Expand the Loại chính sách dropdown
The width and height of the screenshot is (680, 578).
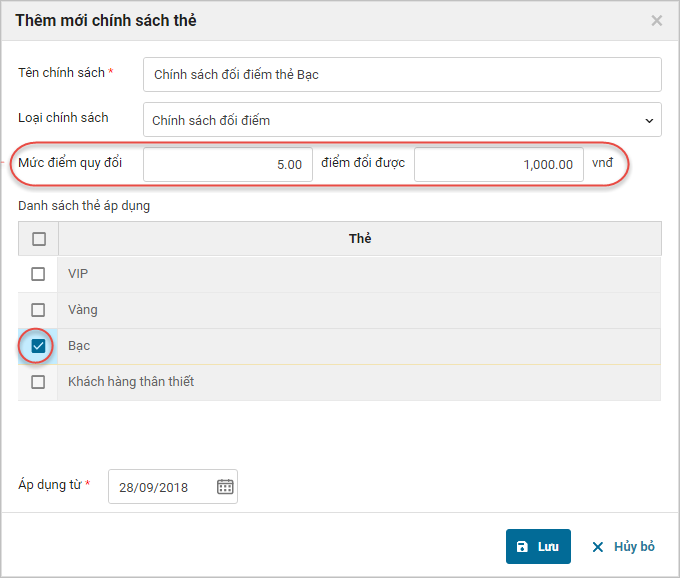click(402, 120)
